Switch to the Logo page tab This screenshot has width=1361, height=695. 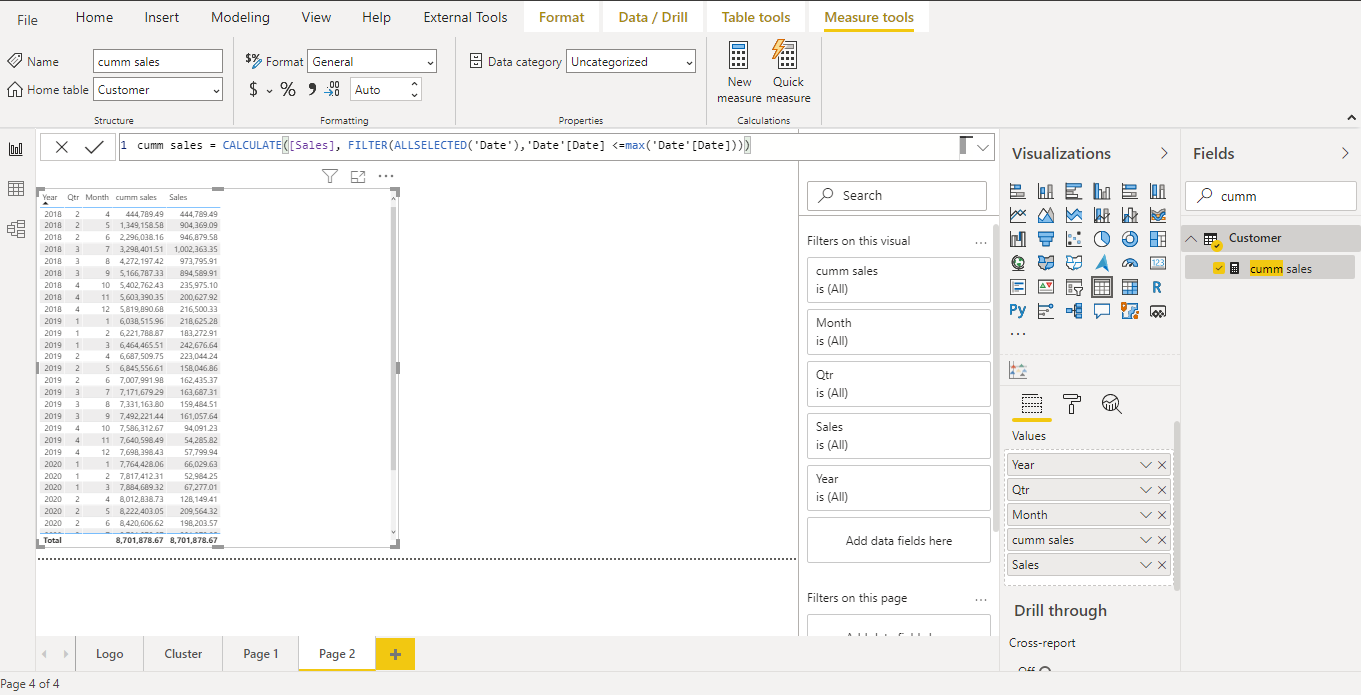pos(110,654)
